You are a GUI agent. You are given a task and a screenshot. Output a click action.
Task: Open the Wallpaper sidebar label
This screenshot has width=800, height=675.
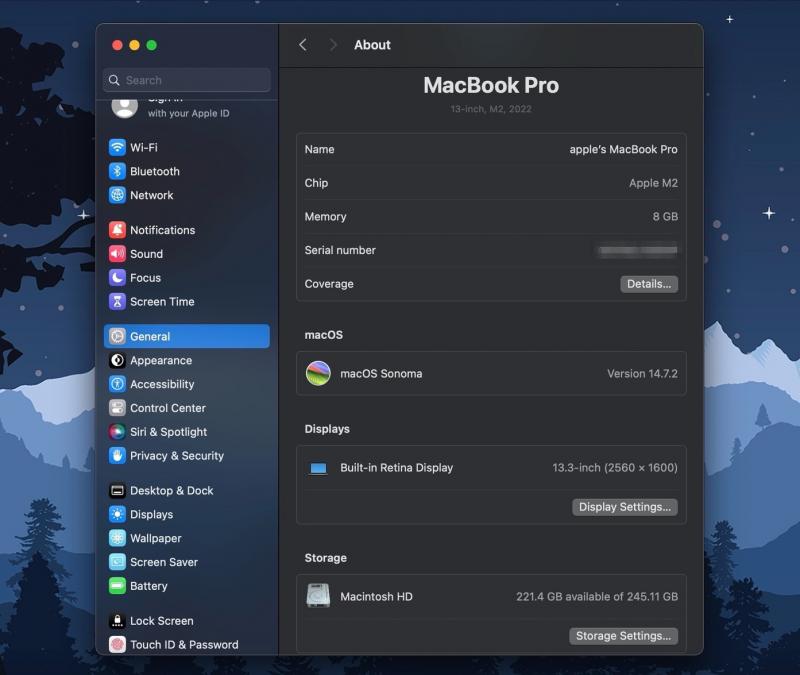click(x=156, y=538)
